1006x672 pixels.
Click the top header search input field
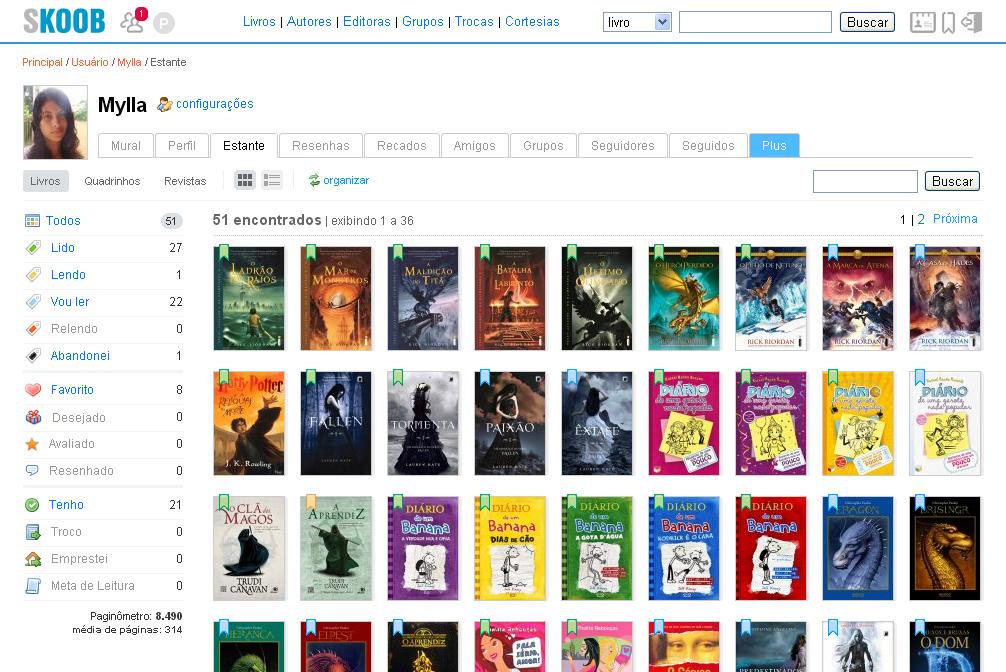755,22
